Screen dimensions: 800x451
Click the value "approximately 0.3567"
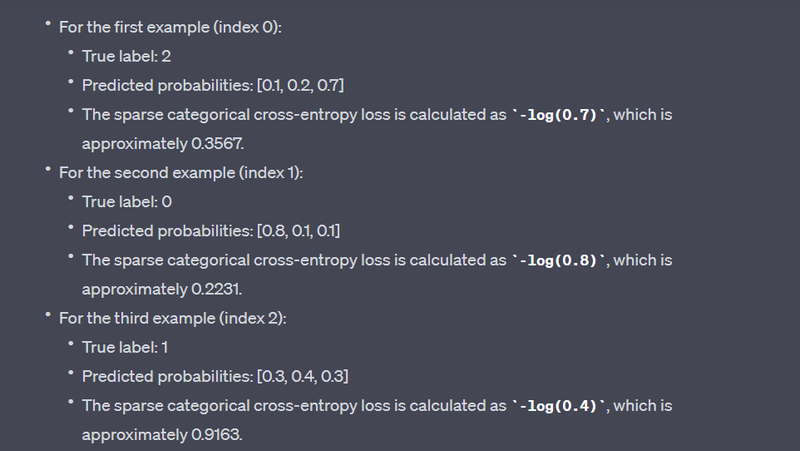point(162,143)
